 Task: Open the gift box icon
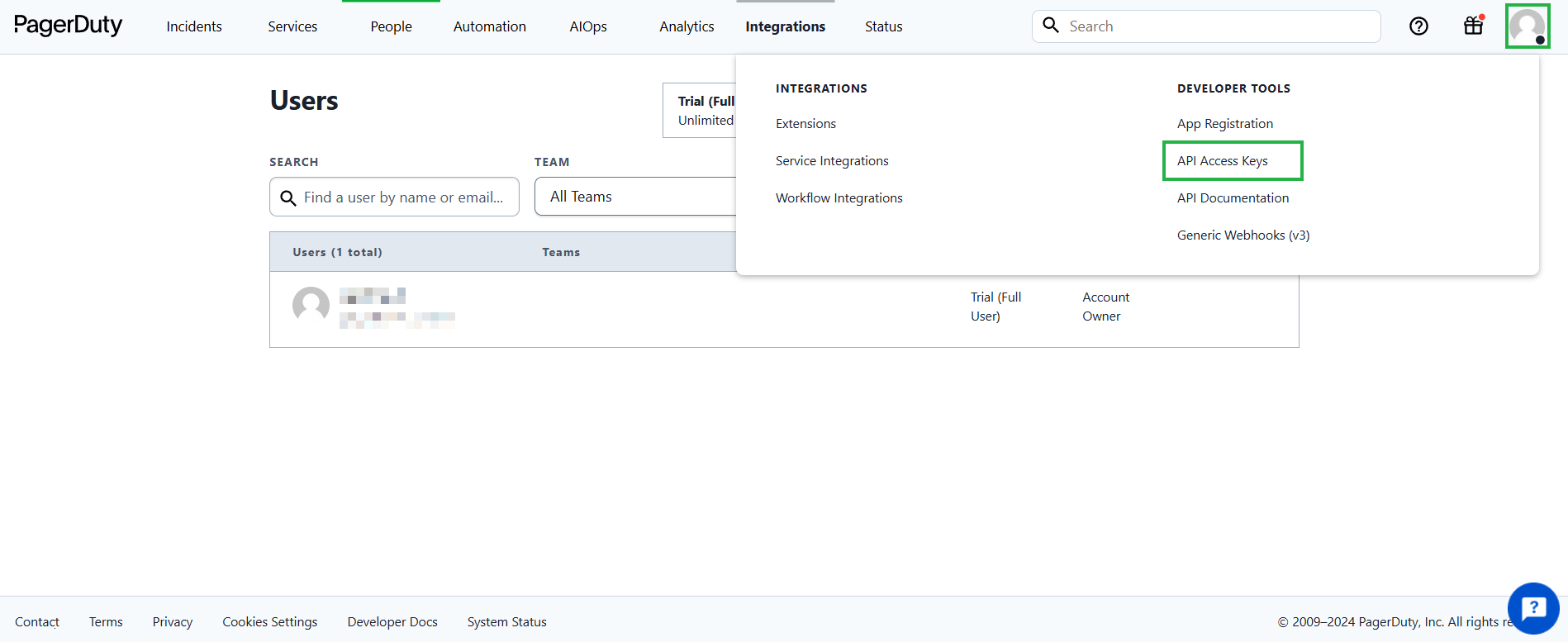click(x=1474, y=26)
